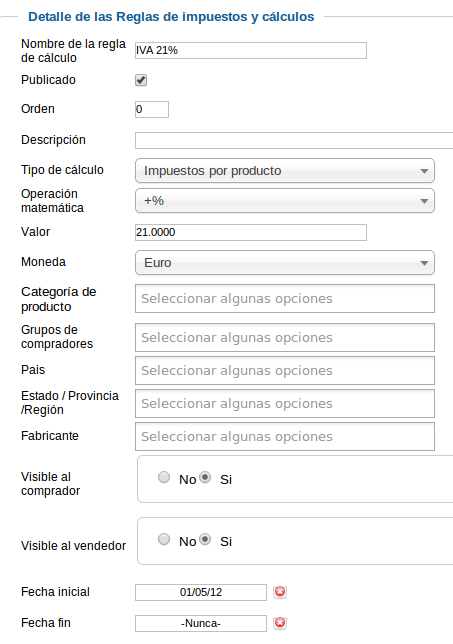Select Si for Visible al comprador
This screenshot has width=453, height=644.
tap(205, 477)
